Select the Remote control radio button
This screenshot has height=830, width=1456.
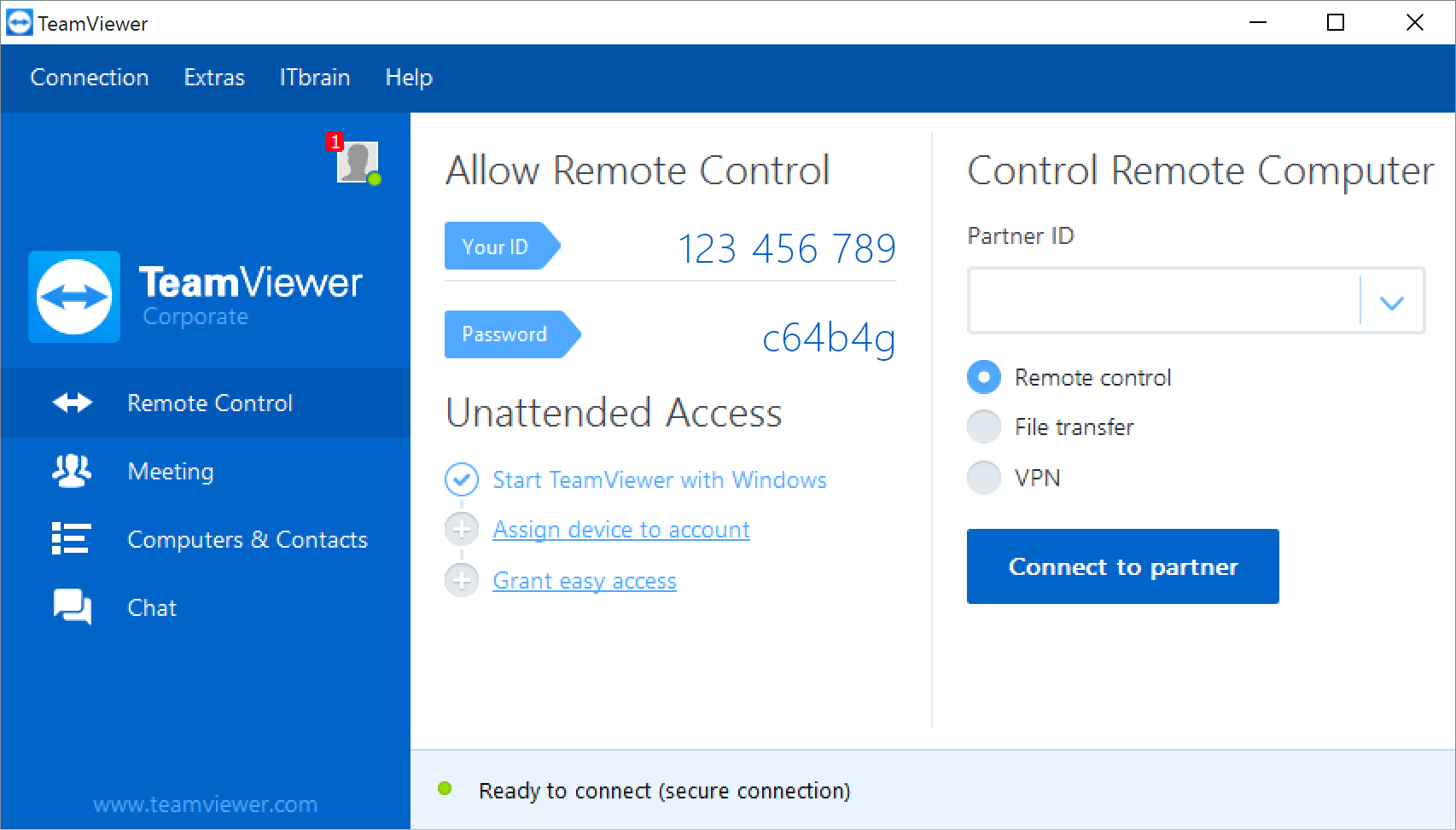click(x=984, y=377)
